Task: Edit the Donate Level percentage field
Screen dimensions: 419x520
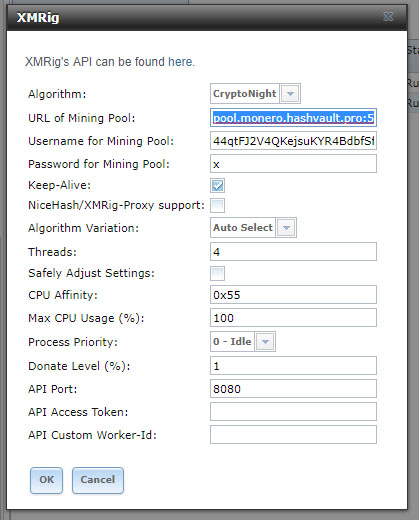Action: [x=293, y=366]
